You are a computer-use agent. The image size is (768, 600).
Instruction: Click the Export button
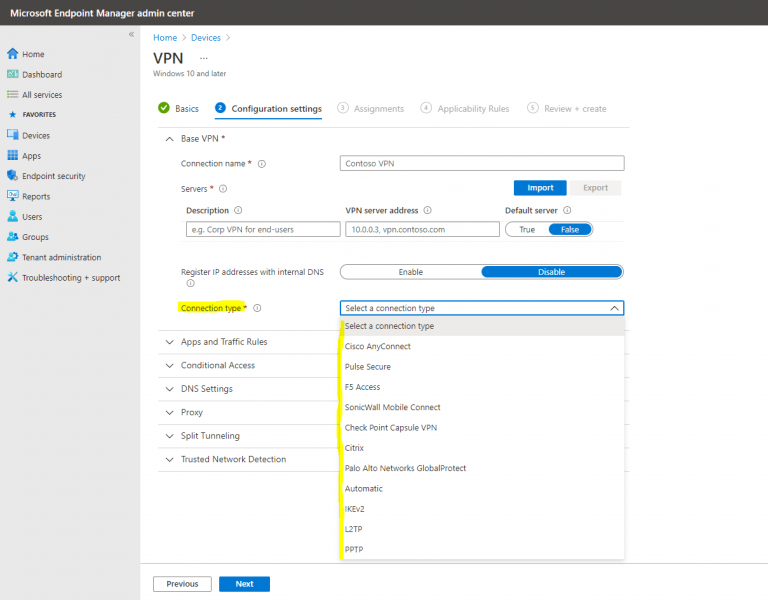[x=595, y=188]
